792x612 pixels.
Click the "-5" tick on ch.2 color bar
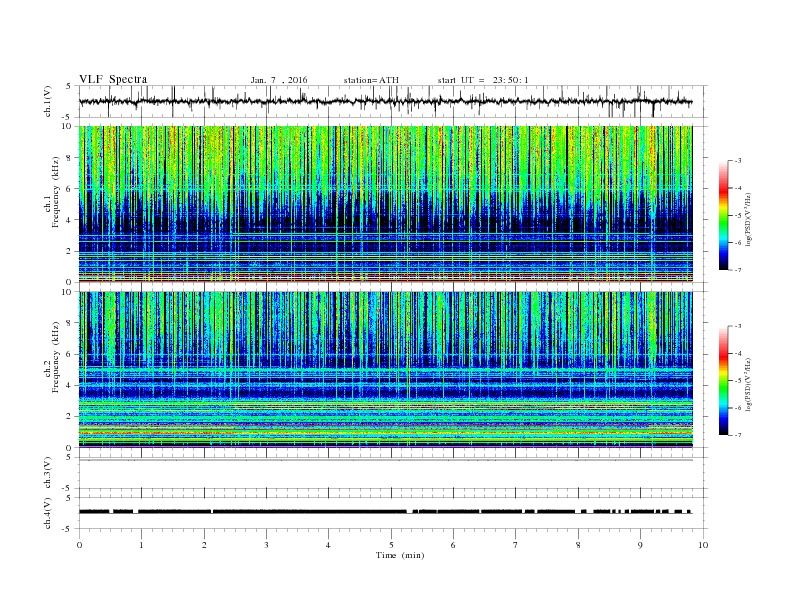[738, 380]
